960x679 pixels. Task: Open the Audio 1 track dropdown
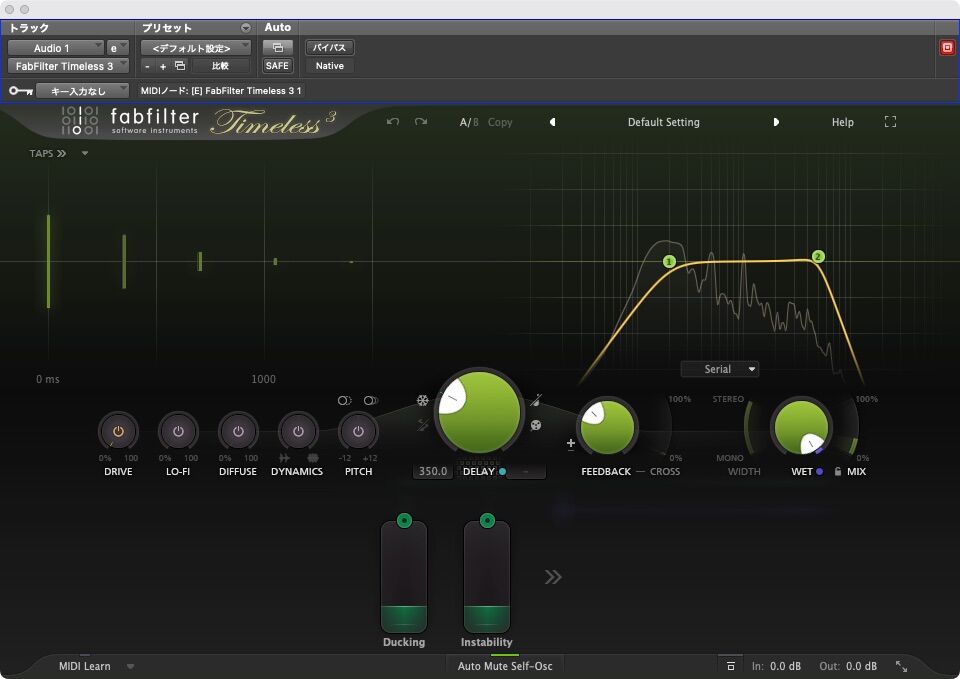(56, 48)
